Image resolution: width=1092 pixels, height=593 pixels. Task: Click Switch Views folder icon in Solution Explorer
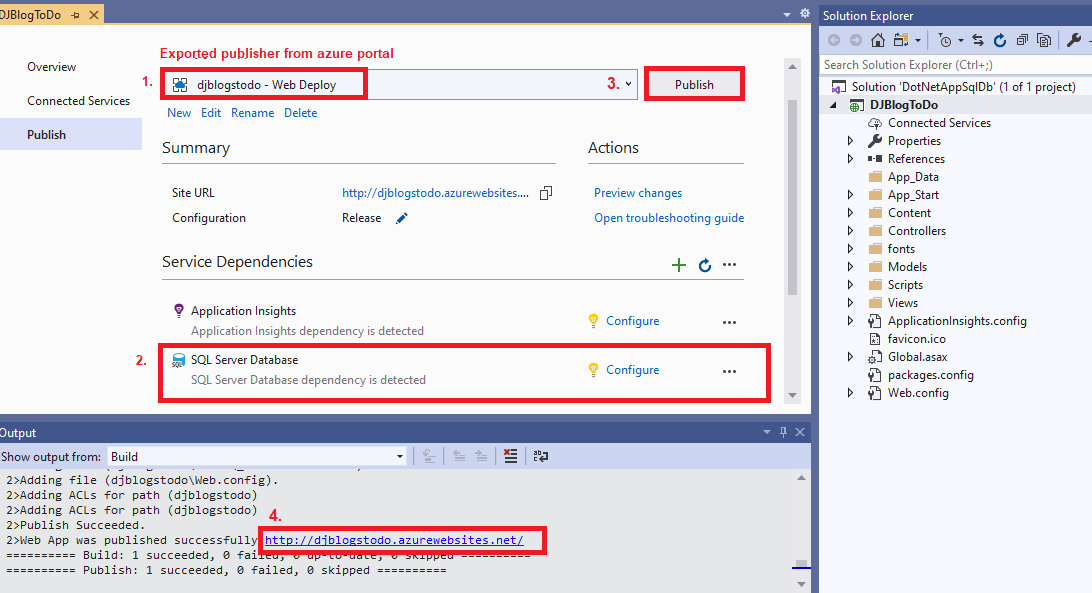[x=900, y=40]
